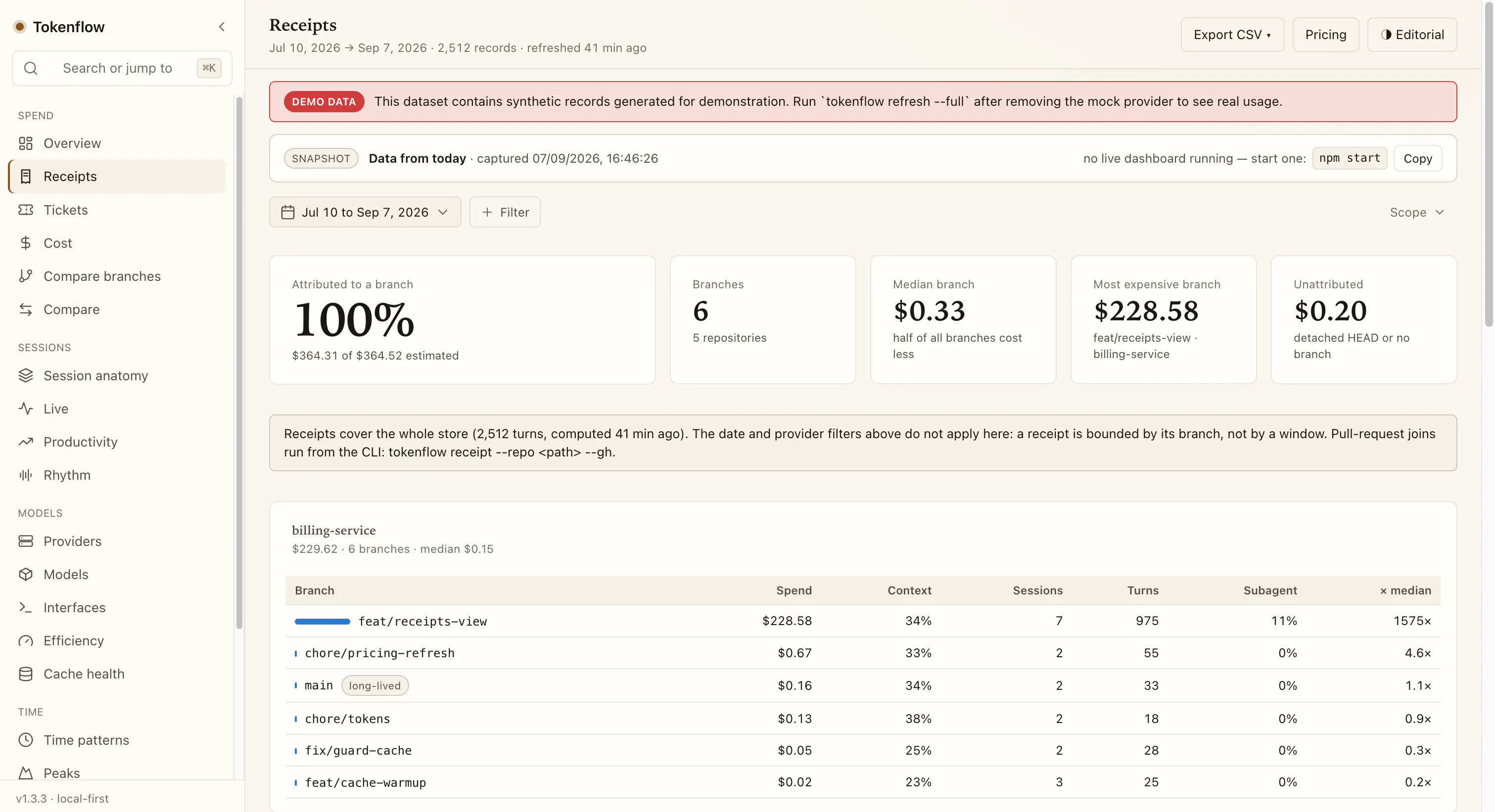
Task: Open the Rhythm waveform icon
Action: (x=26, y=474)
